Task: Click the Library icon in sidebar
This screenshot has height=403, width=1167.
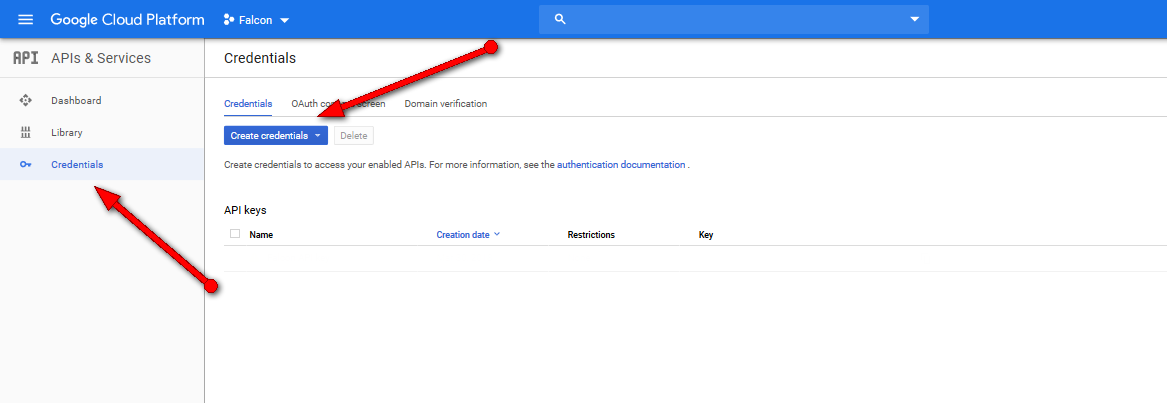Action: click(25, 133)
